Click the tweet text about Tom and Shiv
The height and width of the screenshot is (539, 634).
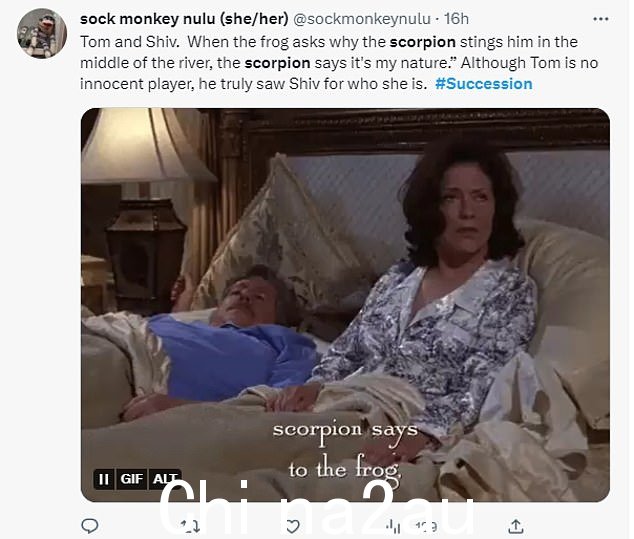tap(339, 63)
